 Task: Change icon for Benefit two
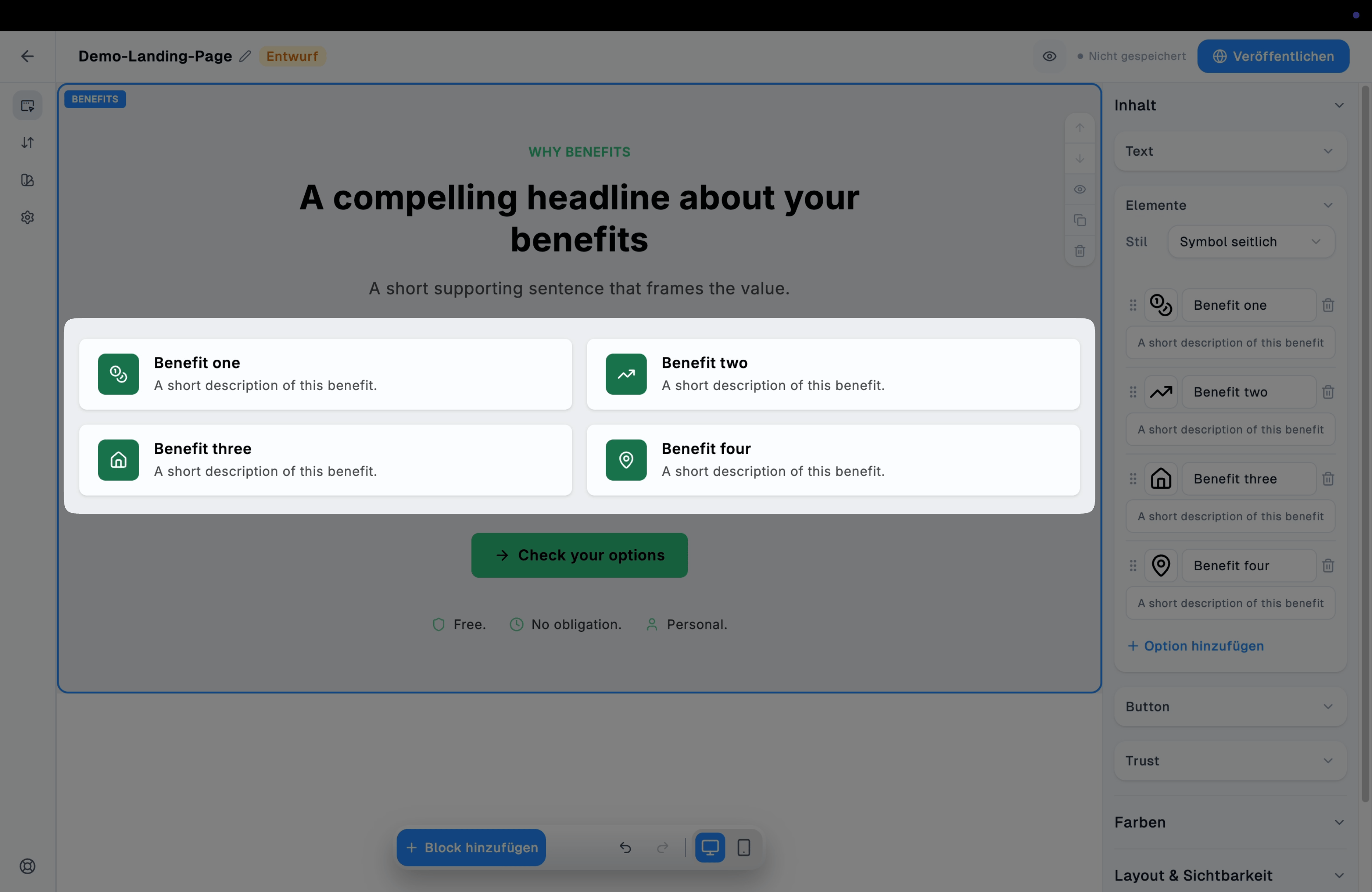1161,392
